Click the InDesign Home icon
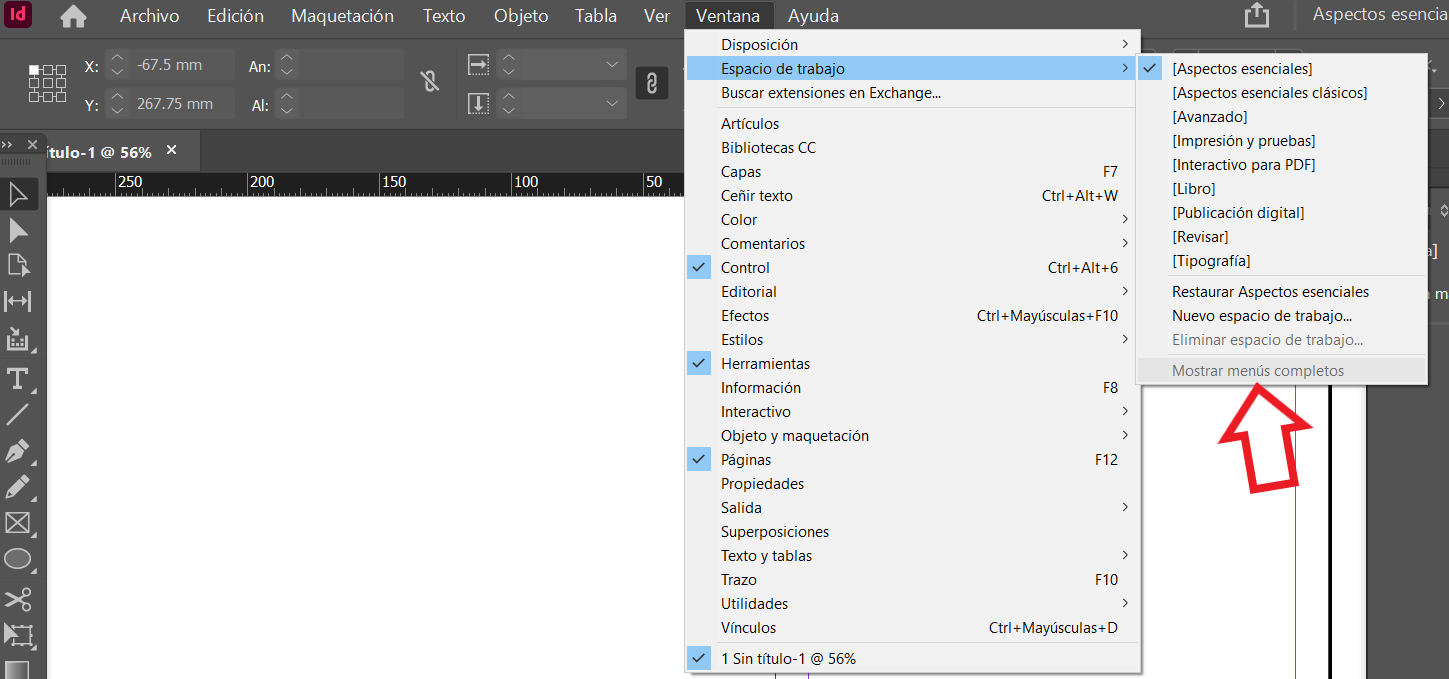This screenshot has width=1449, height=679. 73,15
